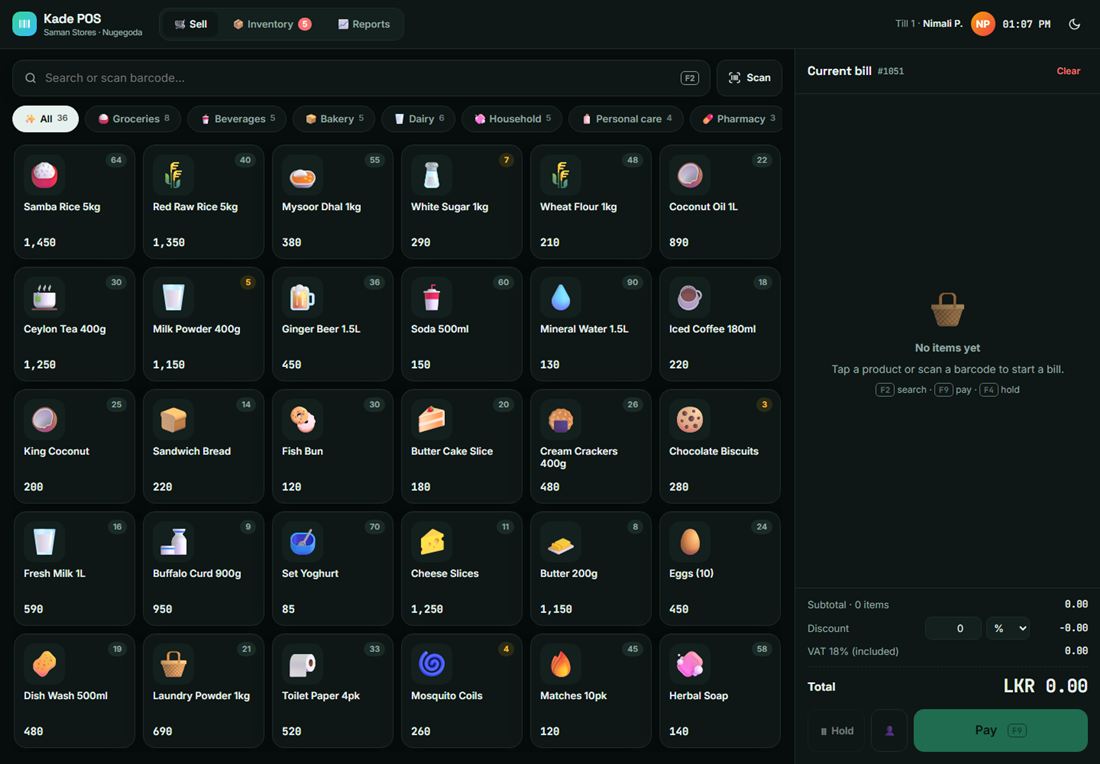Click the Ginger Beer 1.5L mug icon
The width and height of the screenshot is (1100, 764).
point(302,297)
